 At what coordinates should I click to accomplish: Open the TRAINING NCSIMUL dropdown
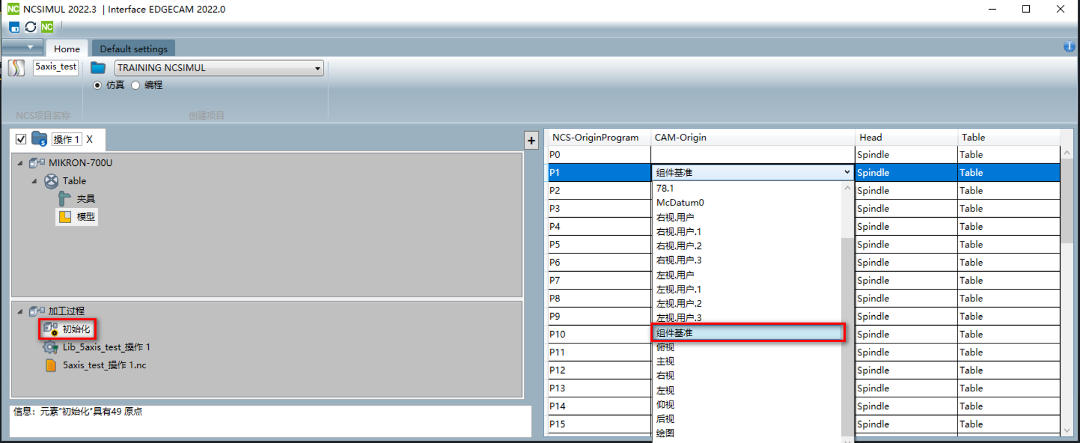pos(219,68)
